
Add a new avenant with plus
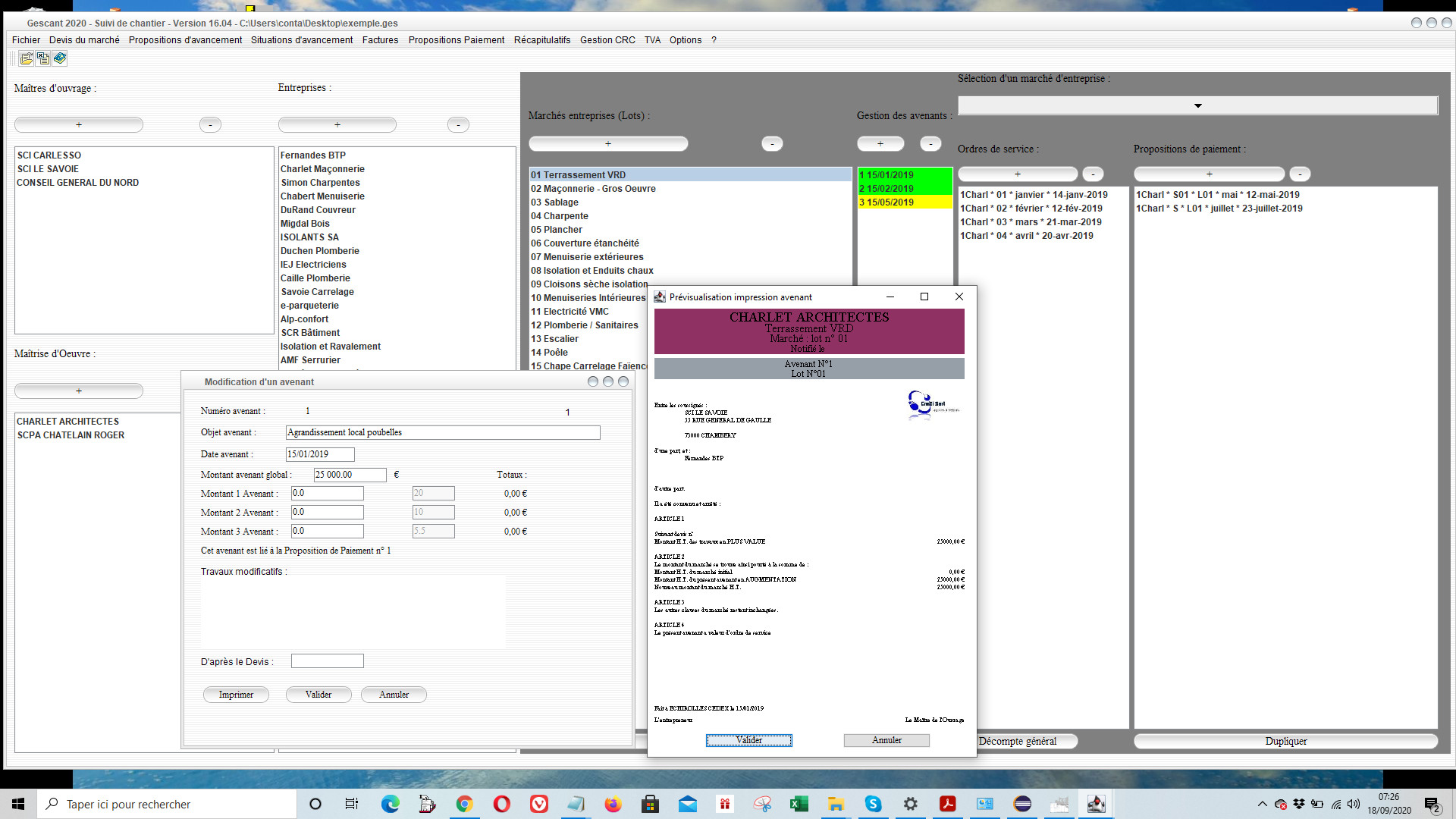coord(880,143)
